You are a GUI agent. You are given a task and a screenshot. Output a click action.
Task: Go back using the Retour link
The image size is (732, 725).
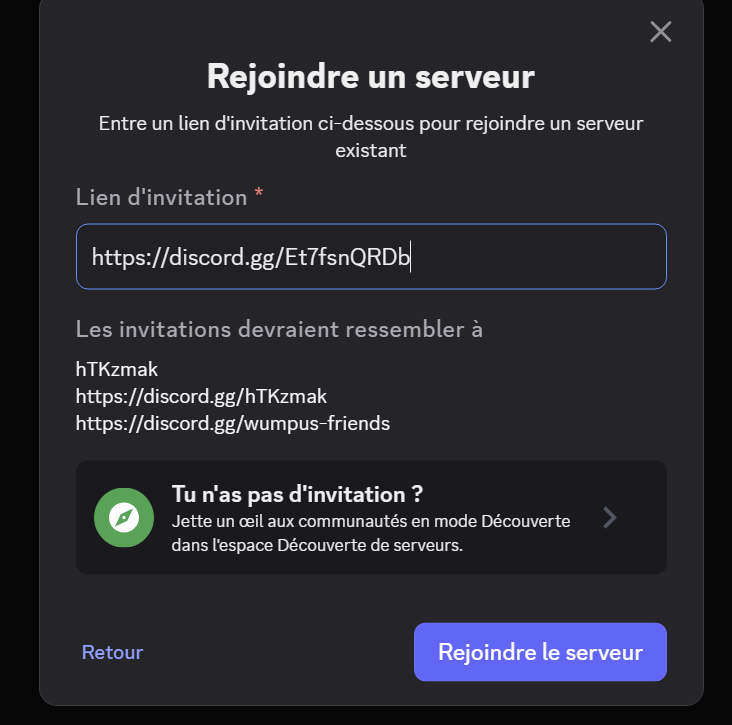(x=112, y=652)
